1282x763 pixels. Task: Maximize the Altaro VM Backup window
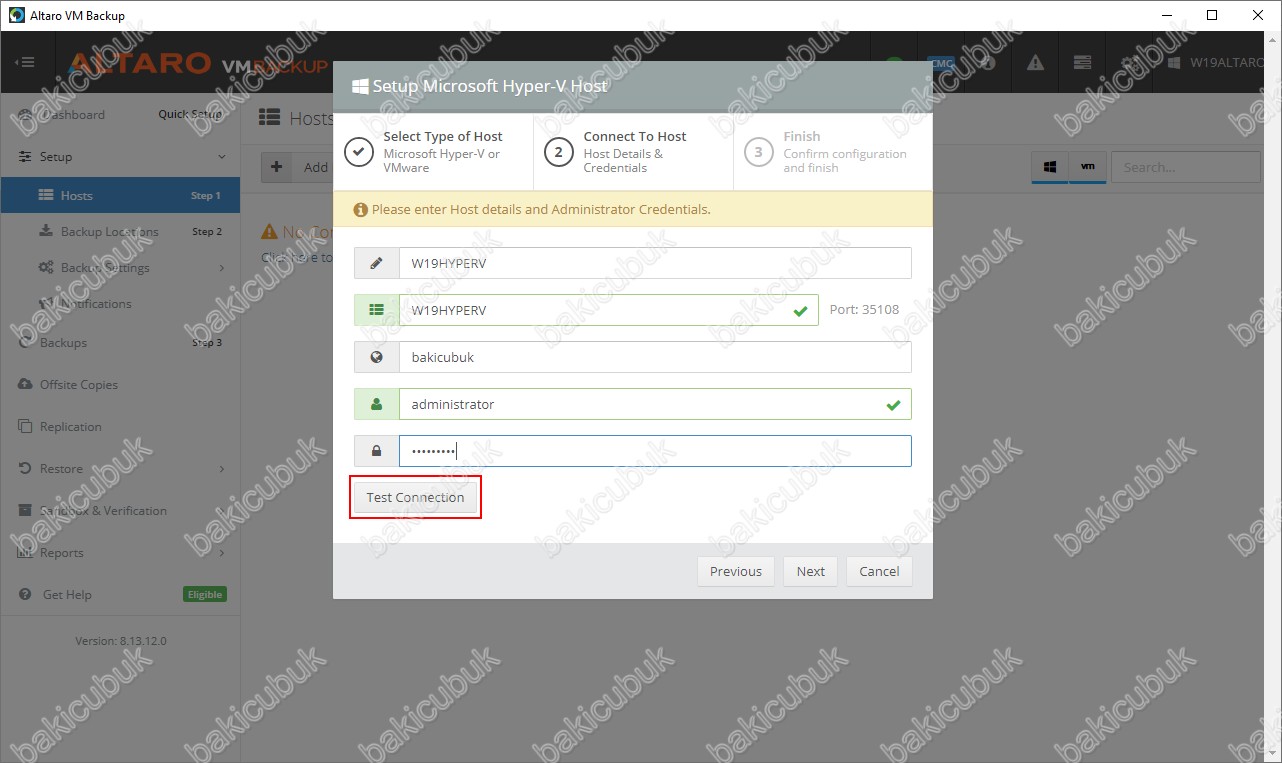1212,15
